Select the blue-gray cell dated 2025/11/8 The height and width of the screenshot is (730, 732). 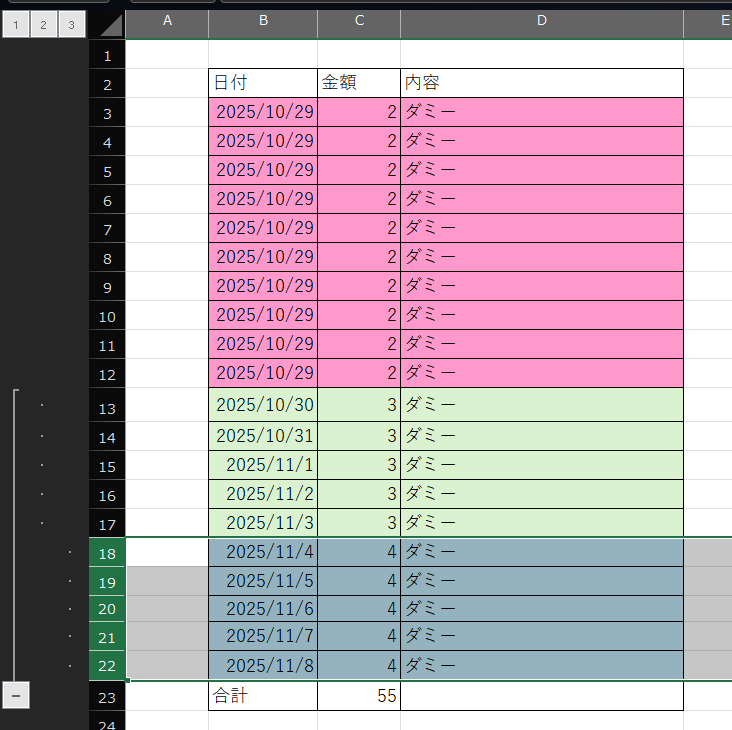coord(263,665)
